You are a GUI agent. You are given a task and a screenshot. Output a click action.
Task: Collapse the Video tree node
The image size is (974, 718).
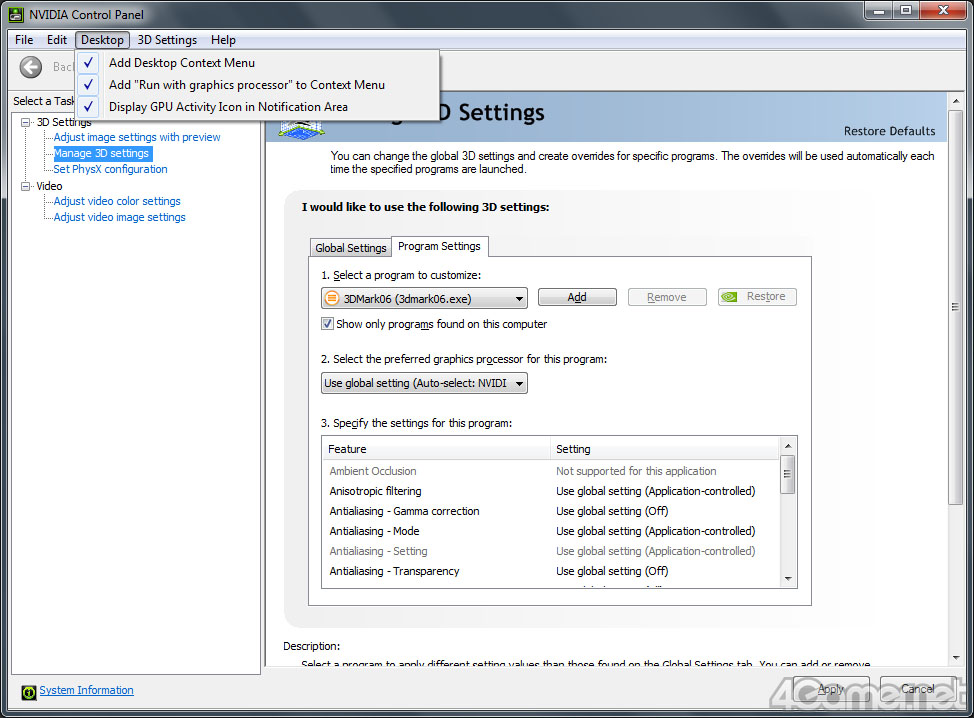pos(25,186)
